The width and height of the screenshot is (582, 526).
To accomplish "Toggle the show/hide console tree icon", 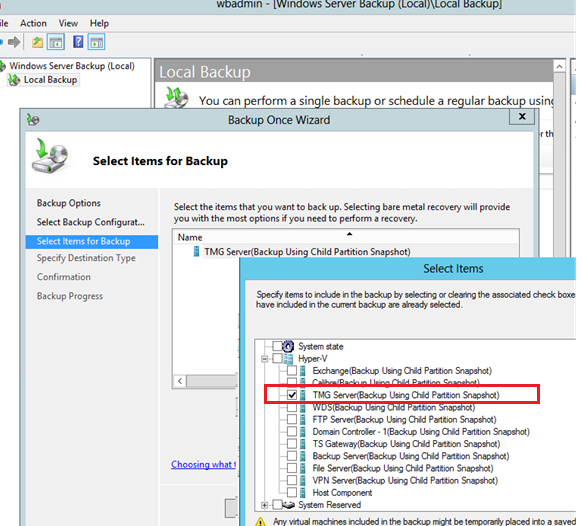I will (x=56, y=42).
